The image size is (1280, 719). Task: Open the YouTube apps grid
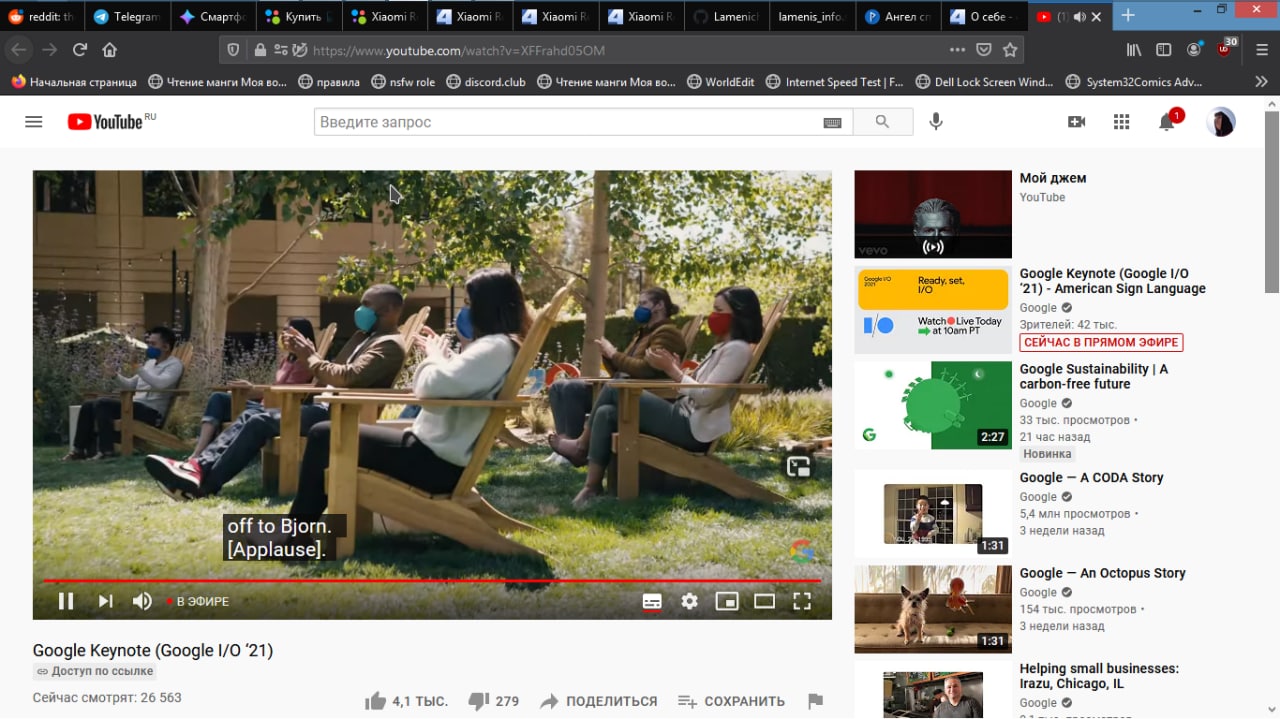point(1121,122)
